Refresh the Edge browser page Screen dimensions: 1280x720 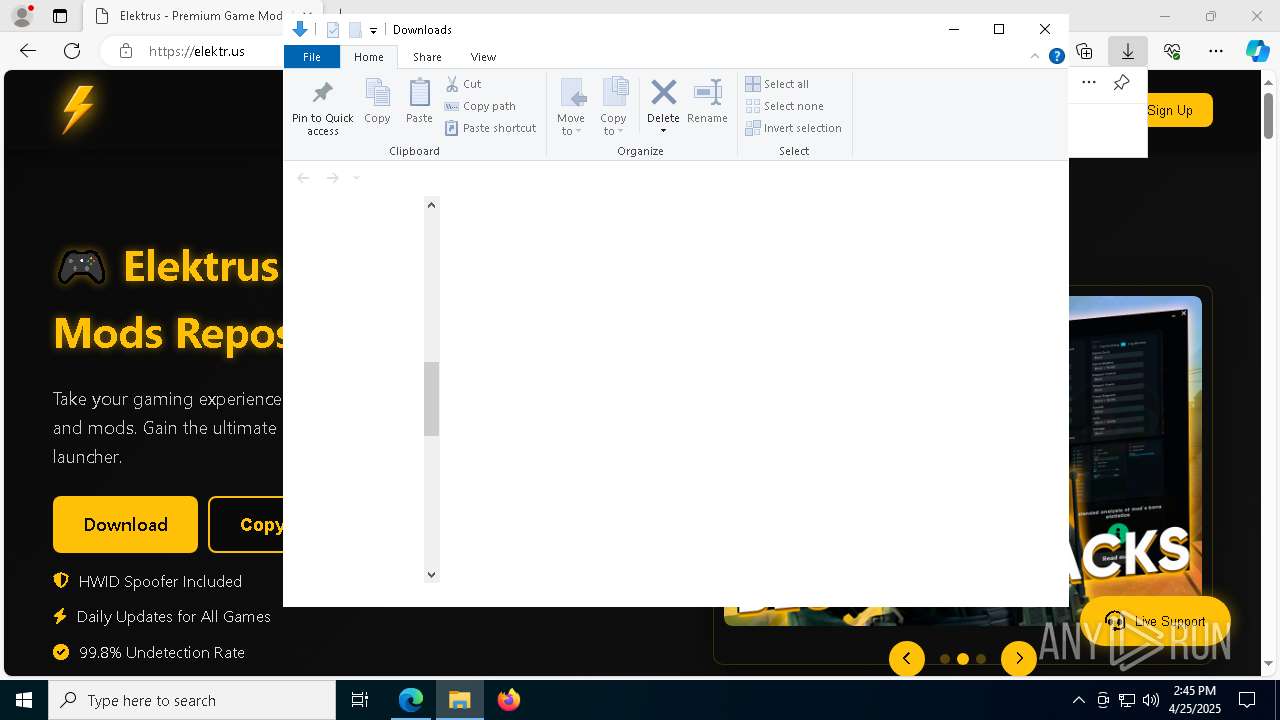72,51
